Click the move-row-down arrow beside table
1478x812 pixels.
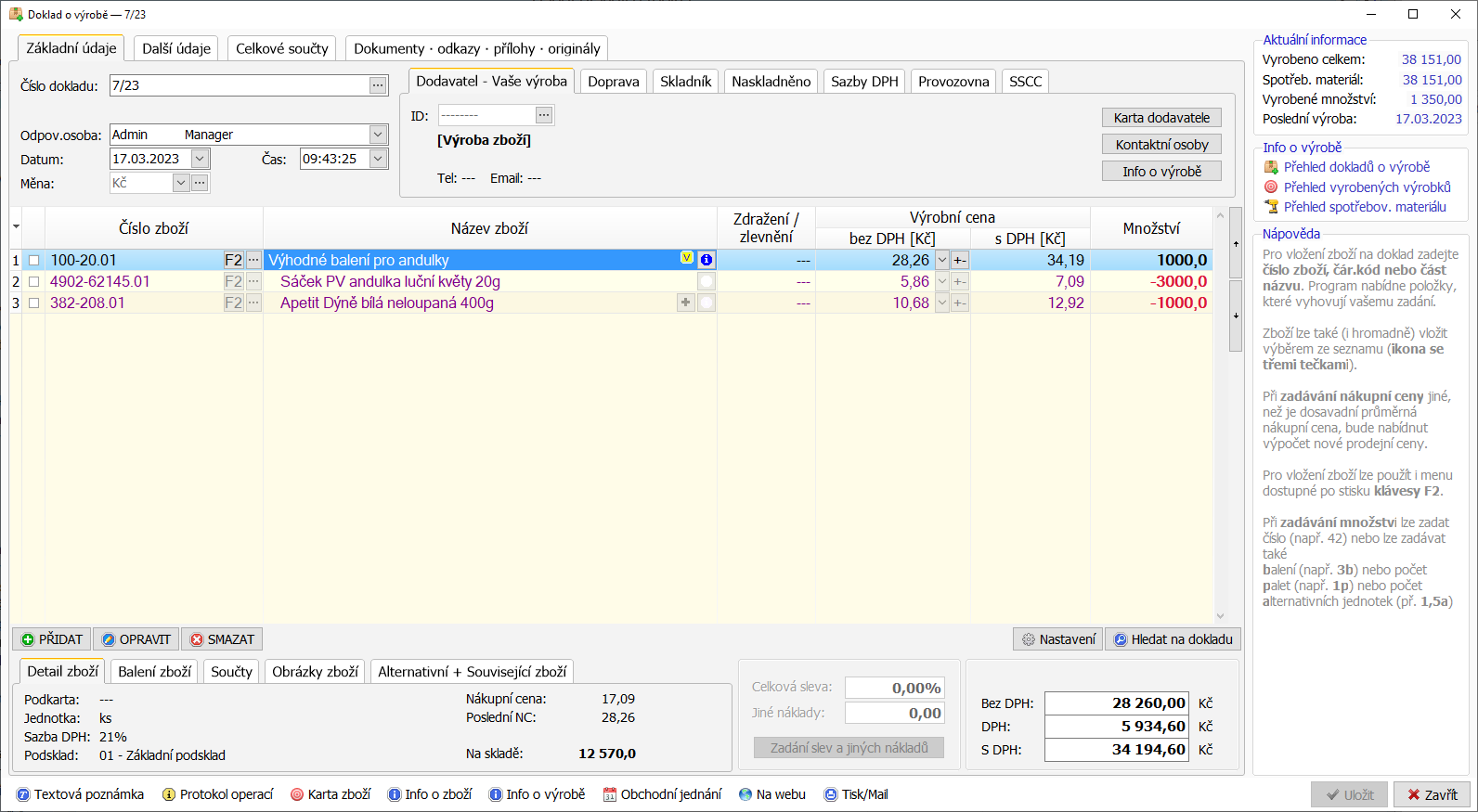(1236, 316)
